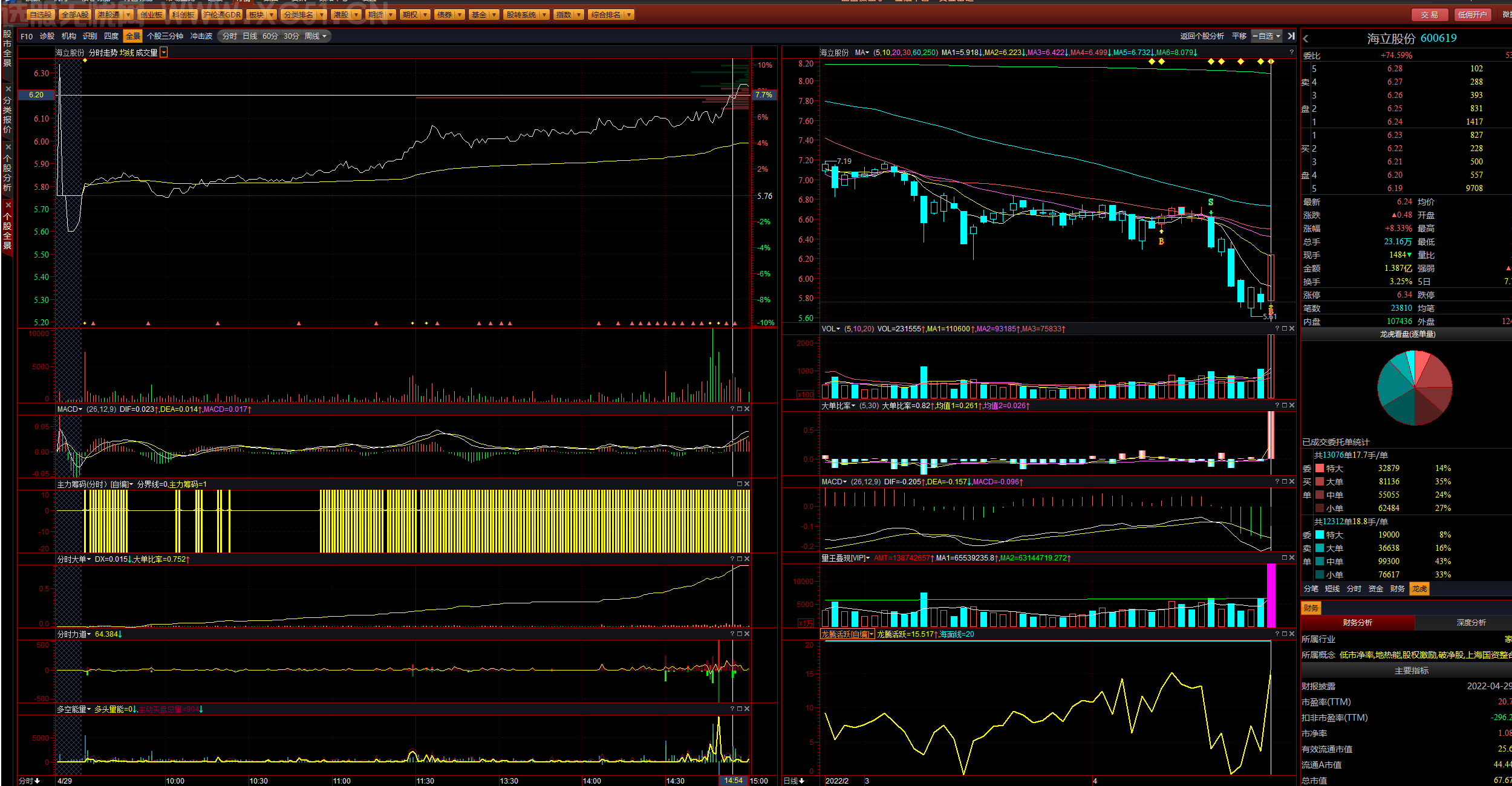Open the F10 company info tab
1512x786 pixels.
pyautogui.click(x=27, y=36)
